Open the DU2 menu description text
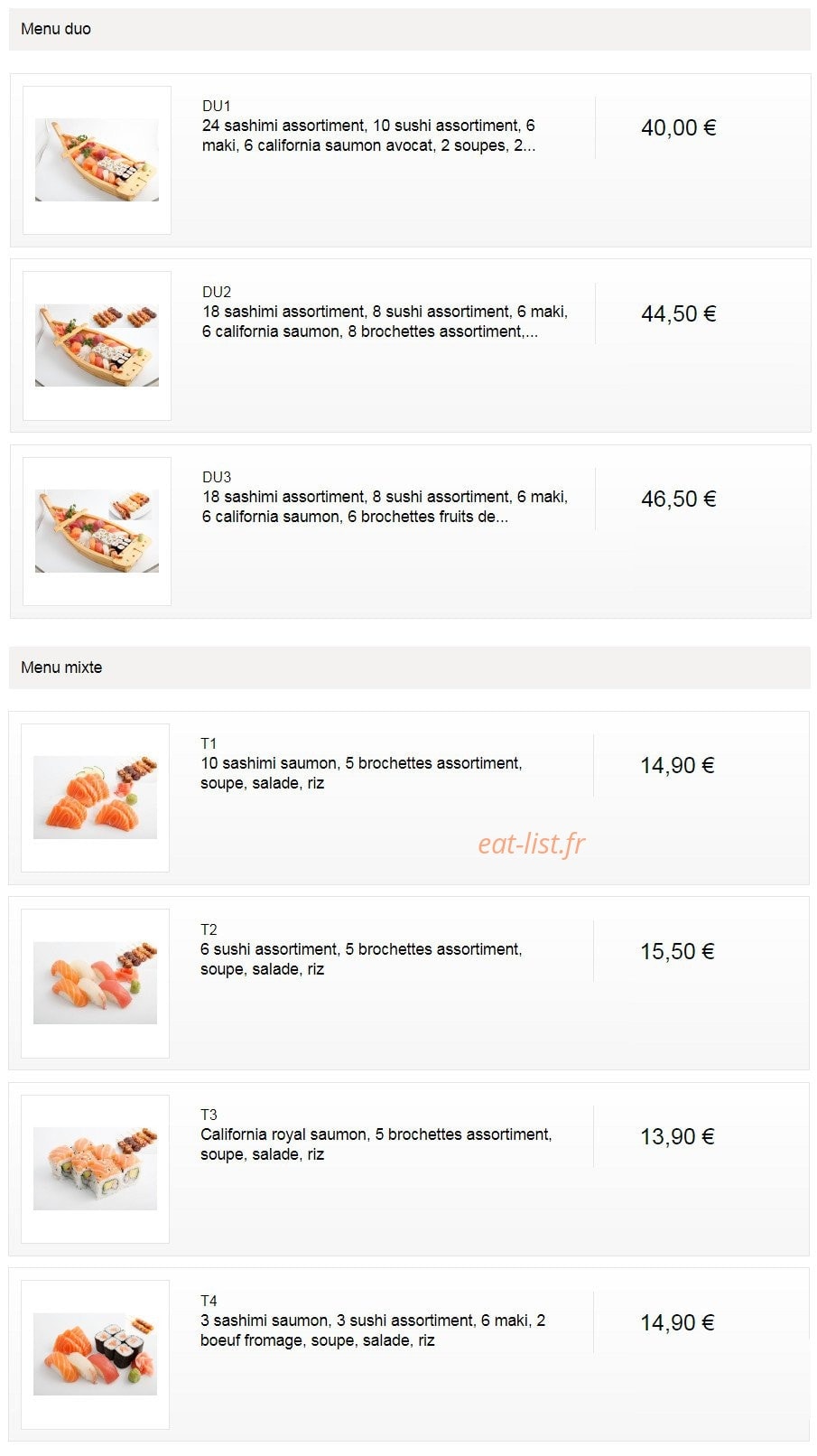The image size is (817, 1456). [385, 322]
